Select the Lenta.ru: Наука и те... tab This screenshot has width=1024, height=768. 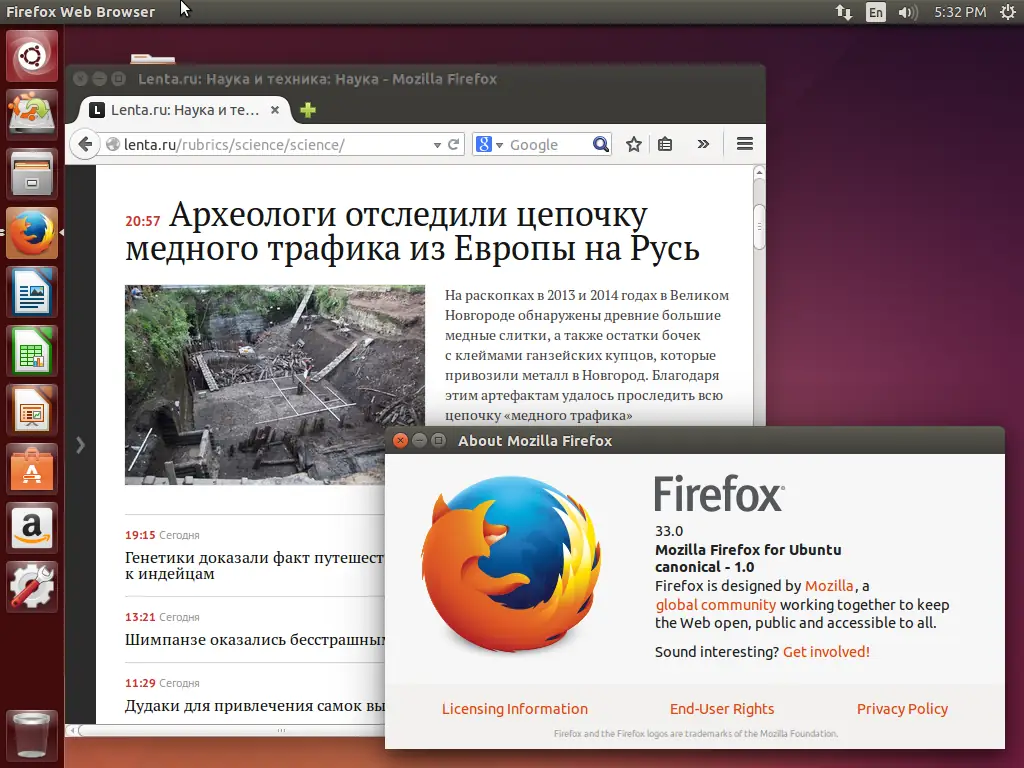point(185,110)
